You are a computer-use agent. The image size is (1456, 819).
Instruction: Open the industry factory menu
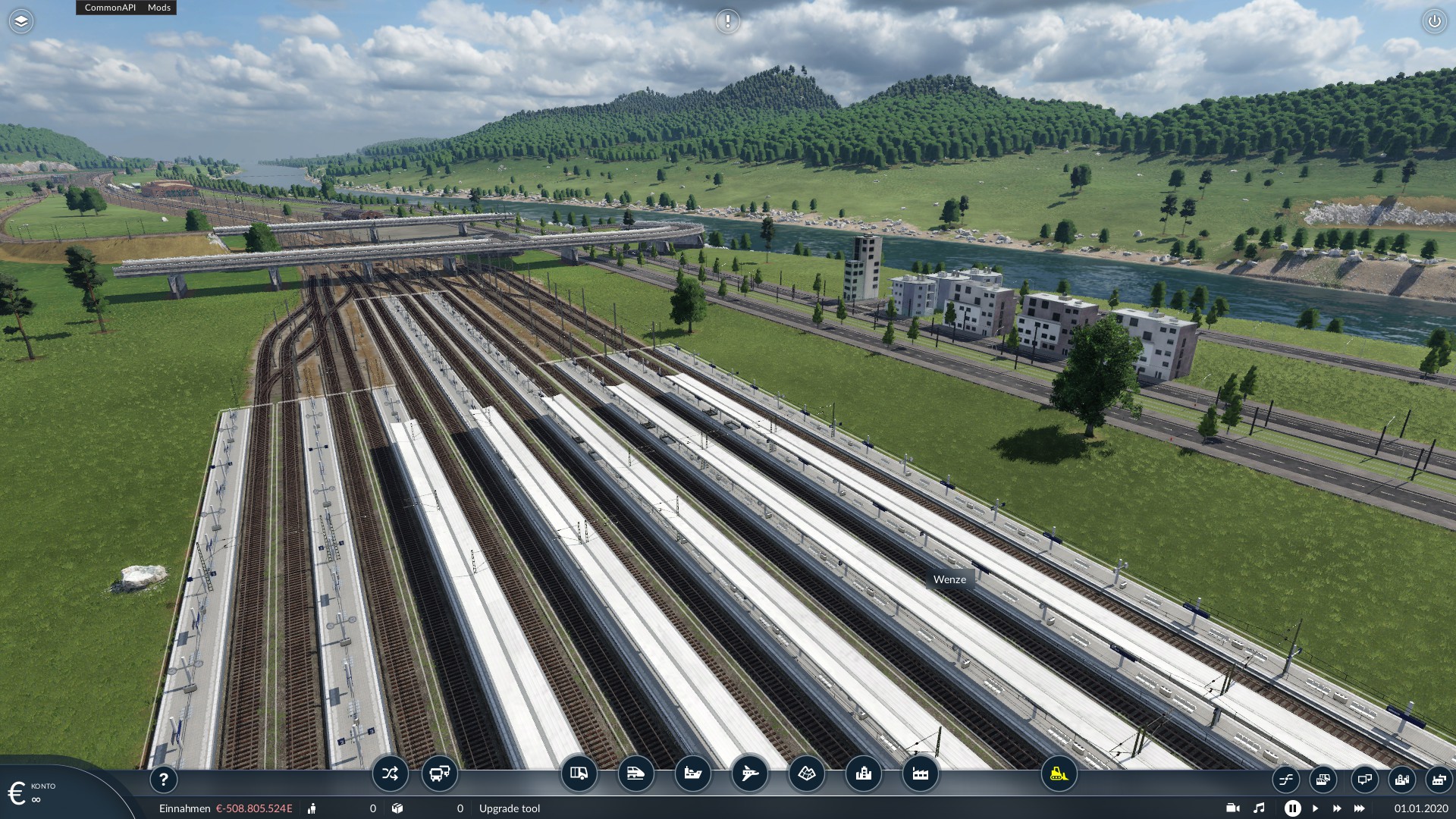[920, 774]
